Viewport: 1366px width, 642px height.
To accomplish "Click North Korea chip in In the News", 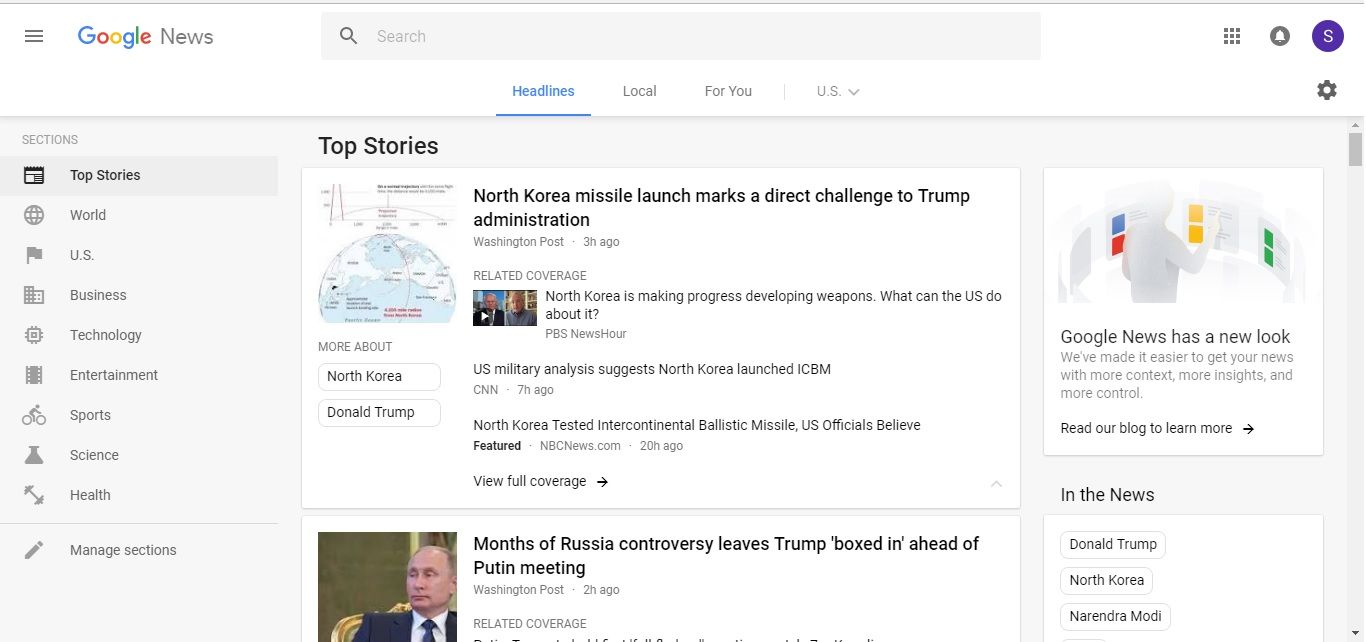I will (x=1106, y=580).
